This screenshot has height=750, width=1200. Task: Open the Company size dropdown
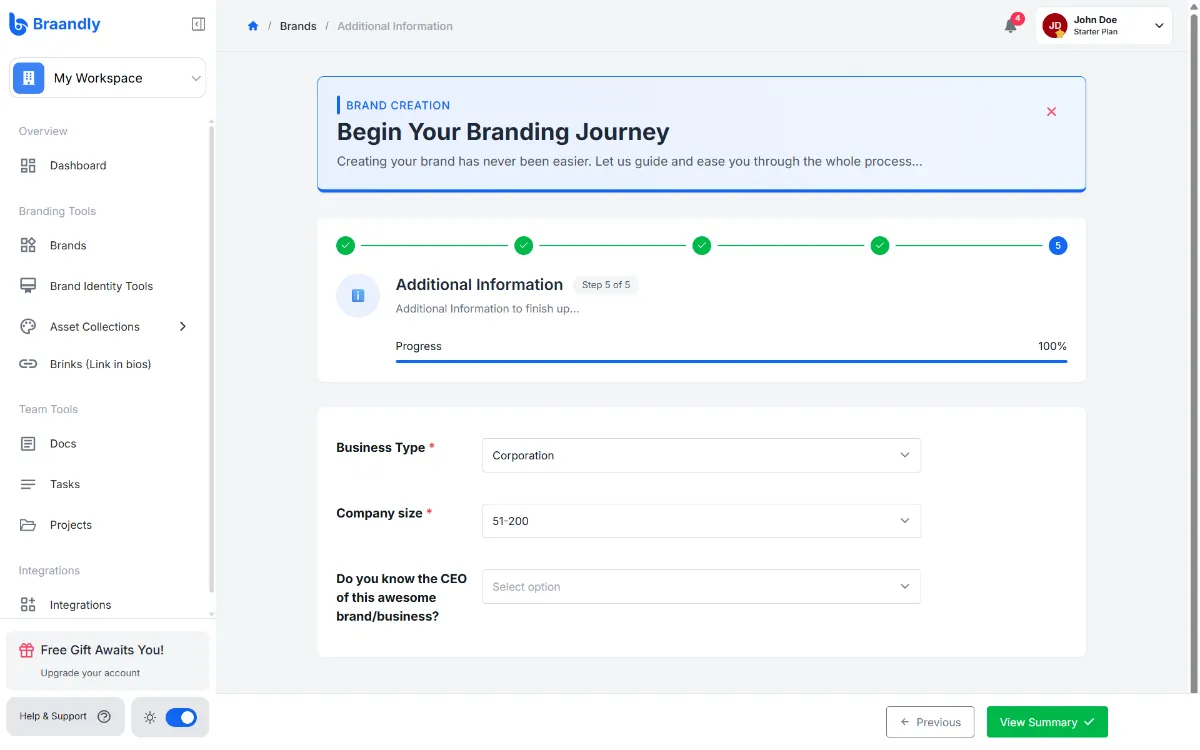[x=701, y=521]
